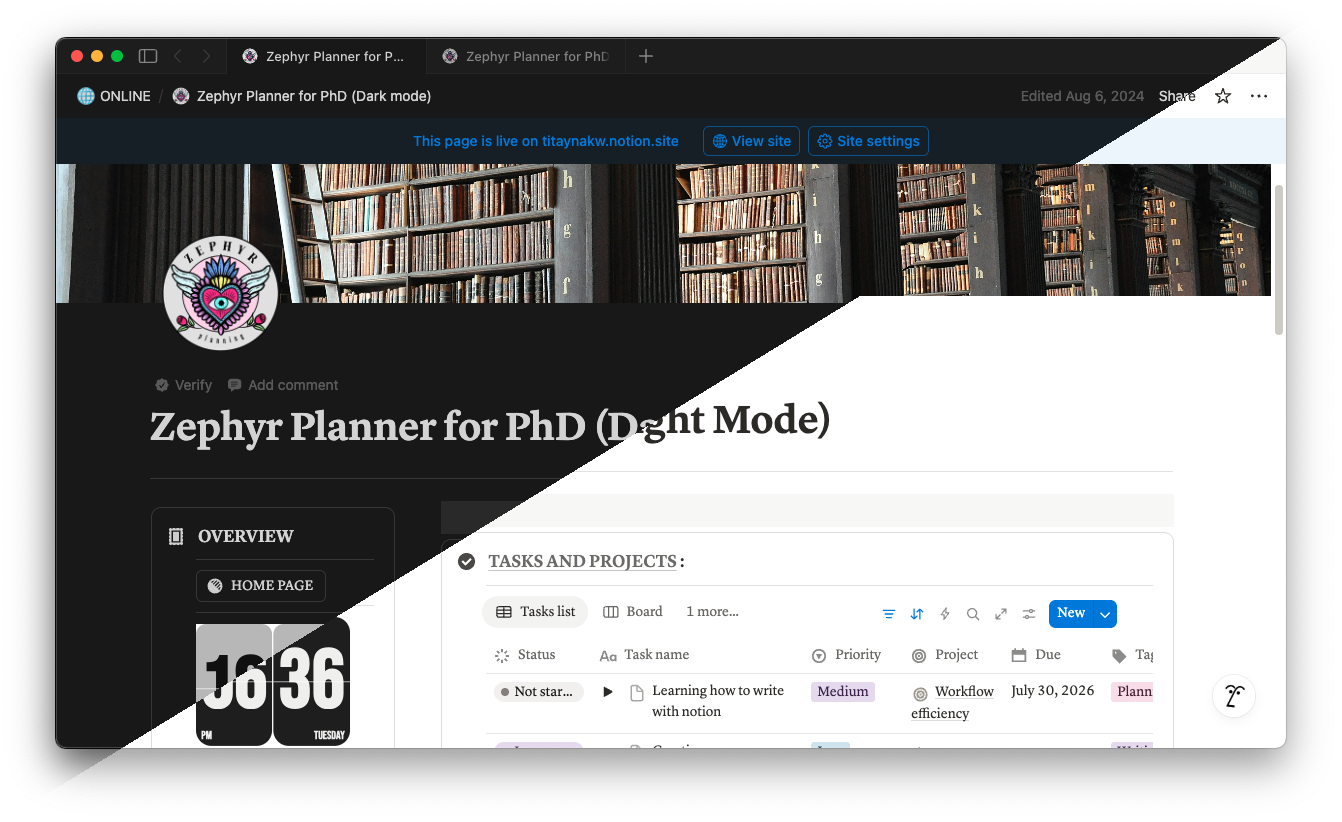Click the Project column header
The image size is (1342, 822).
(x=945, y=655)
